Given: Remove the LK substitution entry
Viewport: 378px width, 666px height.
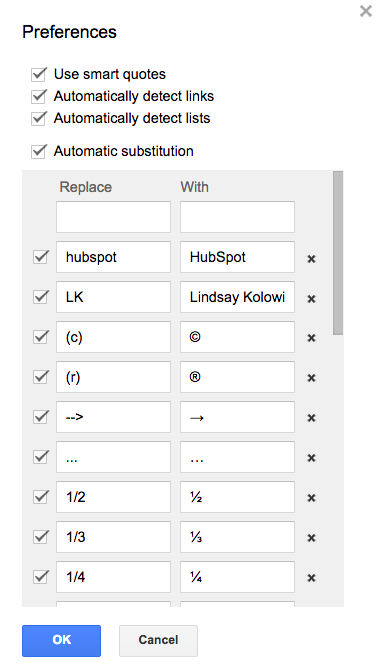Looking at the screenshot, I should coord(311,299).
